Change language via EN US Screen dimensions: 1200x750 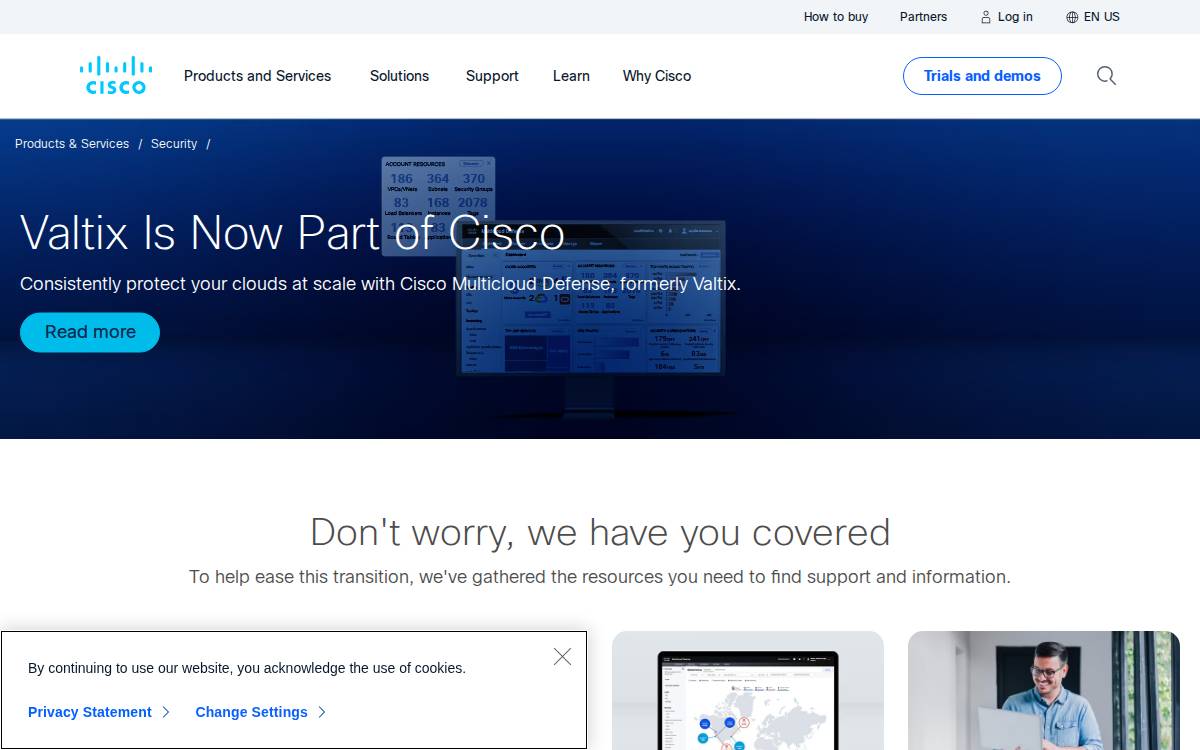(1101, 17)
